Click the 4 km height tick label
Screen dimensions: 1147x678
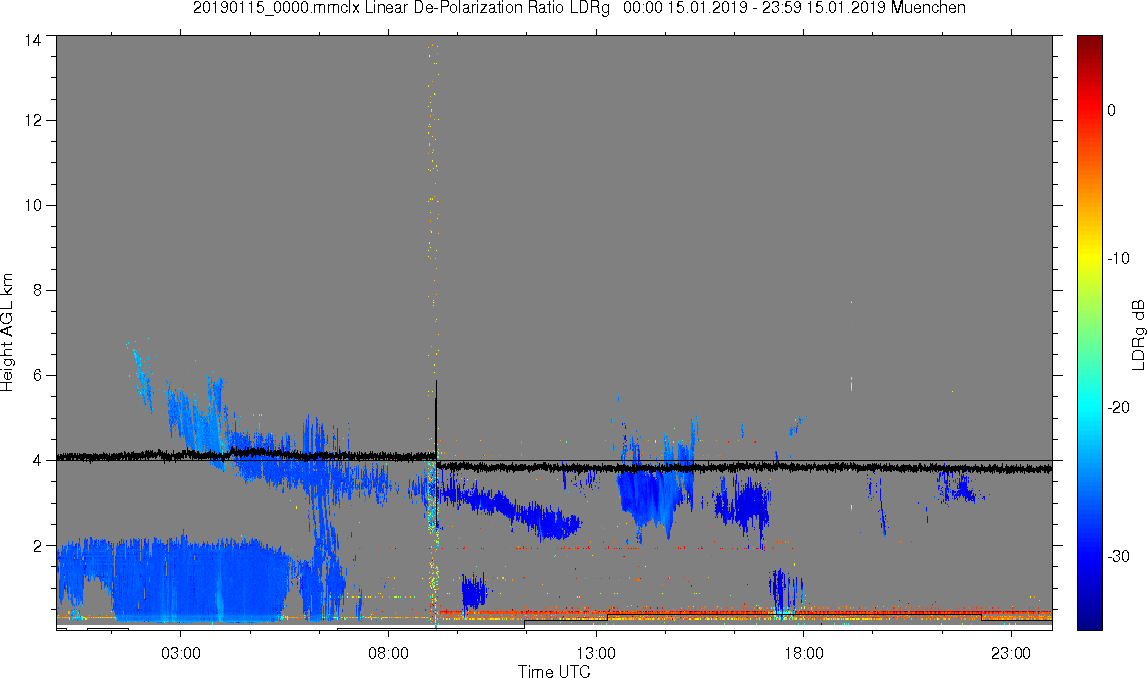pos(37,461)
